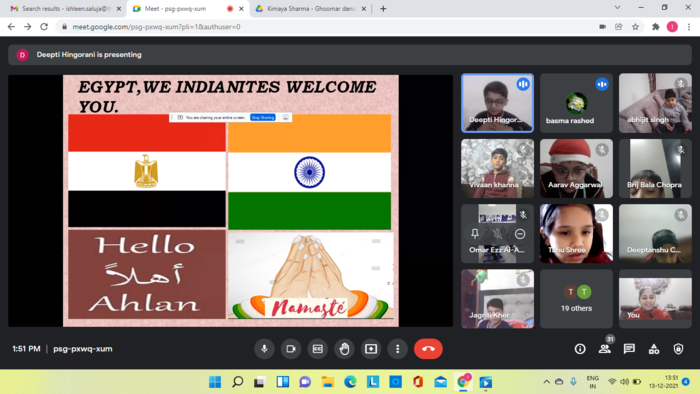Open the 19 others participant tile

pyautogui.click(x=576, y=299)
